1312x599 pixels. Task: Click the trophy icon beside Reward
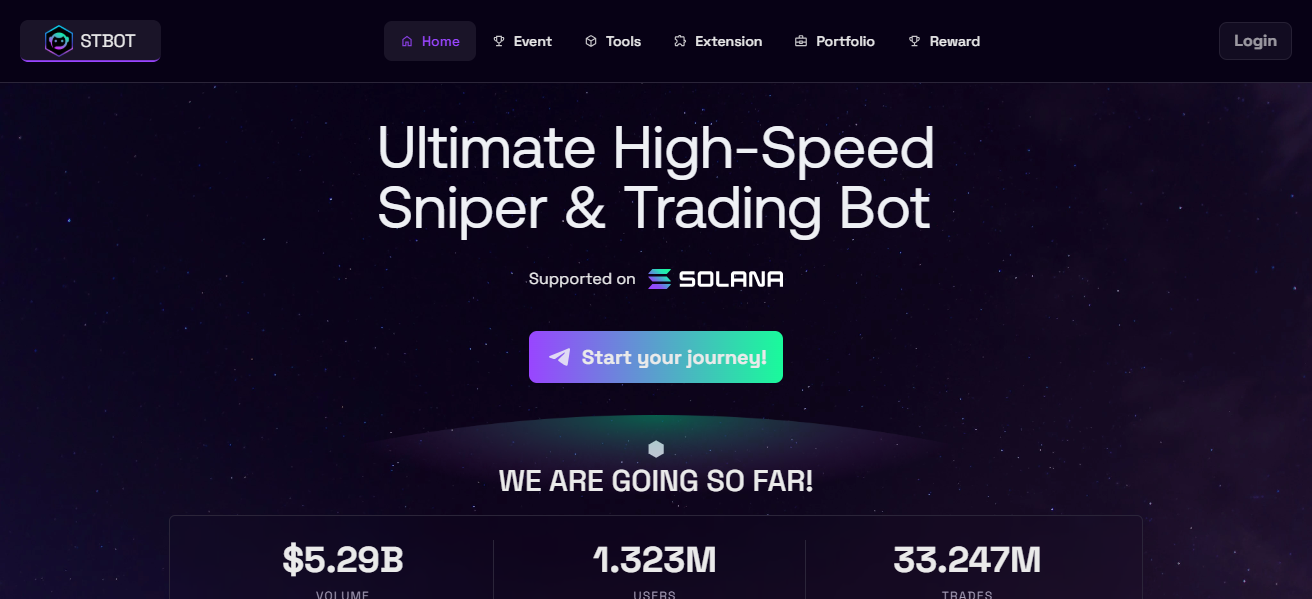(x=914, y=41)
